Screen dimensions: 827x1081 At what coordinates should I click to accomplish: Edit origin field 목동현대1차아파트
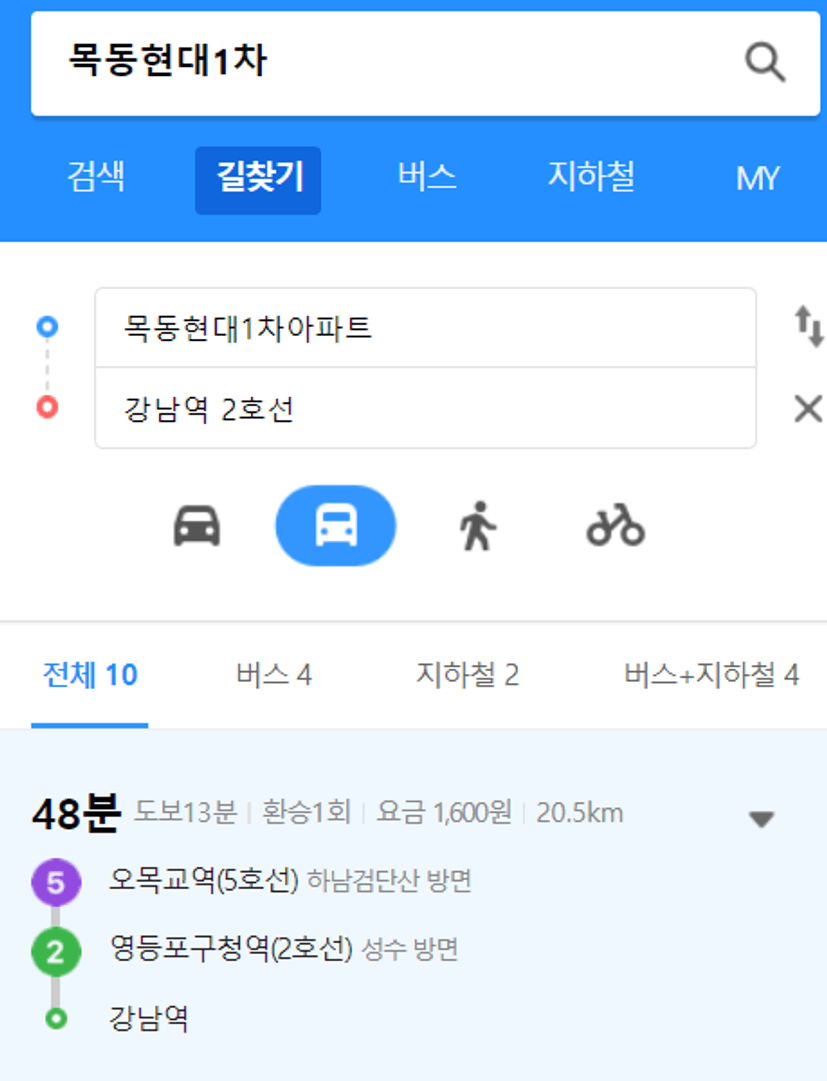[x=425, y=327]
